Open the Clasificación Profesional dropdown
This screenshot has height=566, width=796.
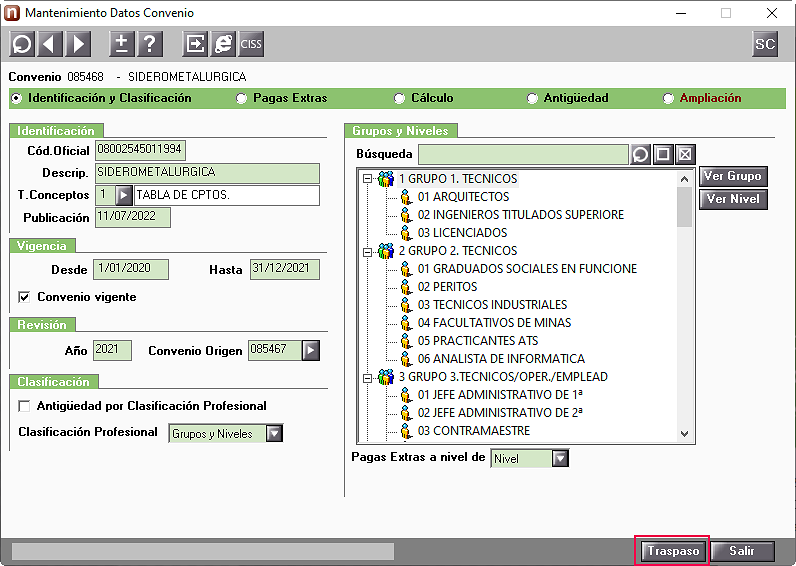[x=274, y=434]
